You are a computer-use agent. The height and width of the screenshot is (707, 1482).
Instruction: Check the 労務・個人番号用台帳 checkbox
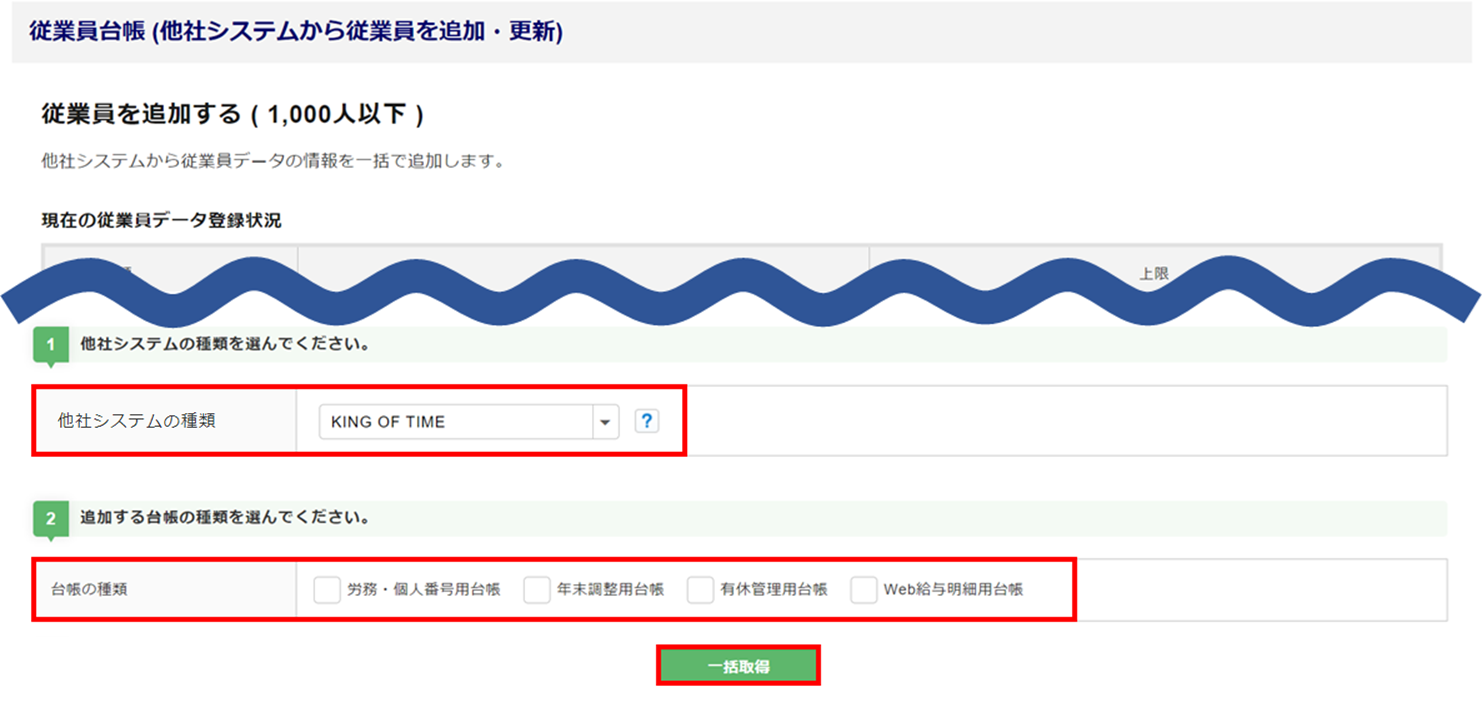pos(327,590)
